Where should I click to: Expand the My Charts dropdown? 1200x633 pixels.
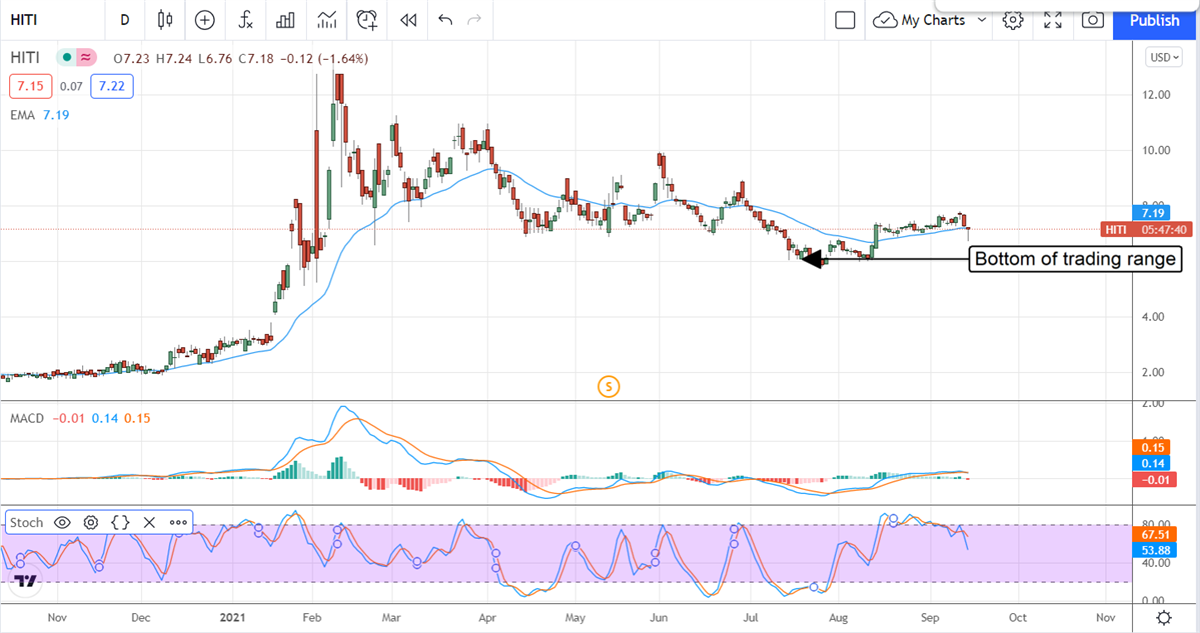tap(981, 20)
